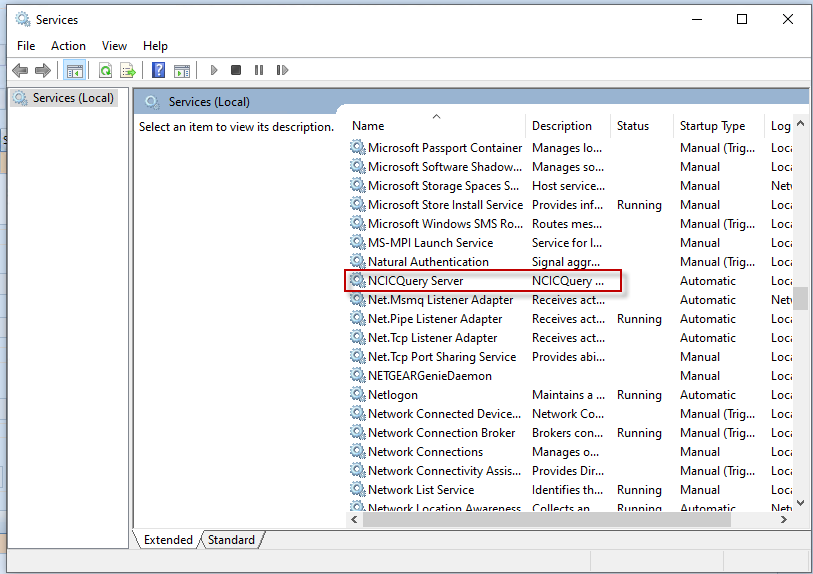
Task: Click Manual startup type of NETGEARGenieDaemon
Action: pyautogui.click(x=699, y=375)
